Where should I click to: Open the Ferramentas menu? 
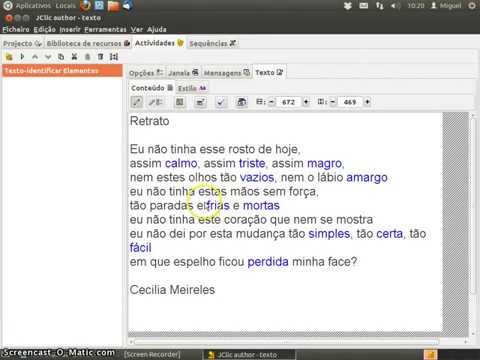tap(105, 29)
